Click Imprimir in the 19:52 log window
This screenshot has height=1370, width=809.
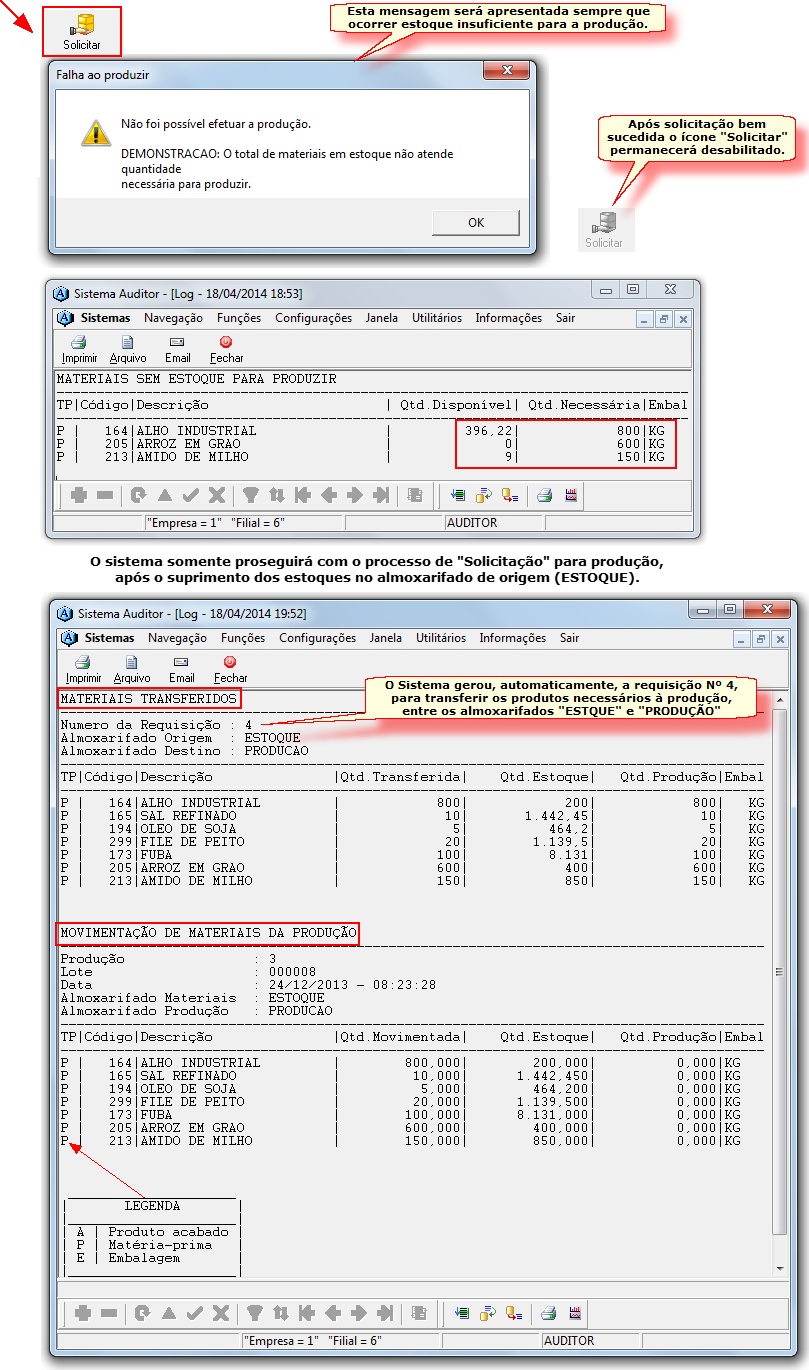tap(83, 668)
